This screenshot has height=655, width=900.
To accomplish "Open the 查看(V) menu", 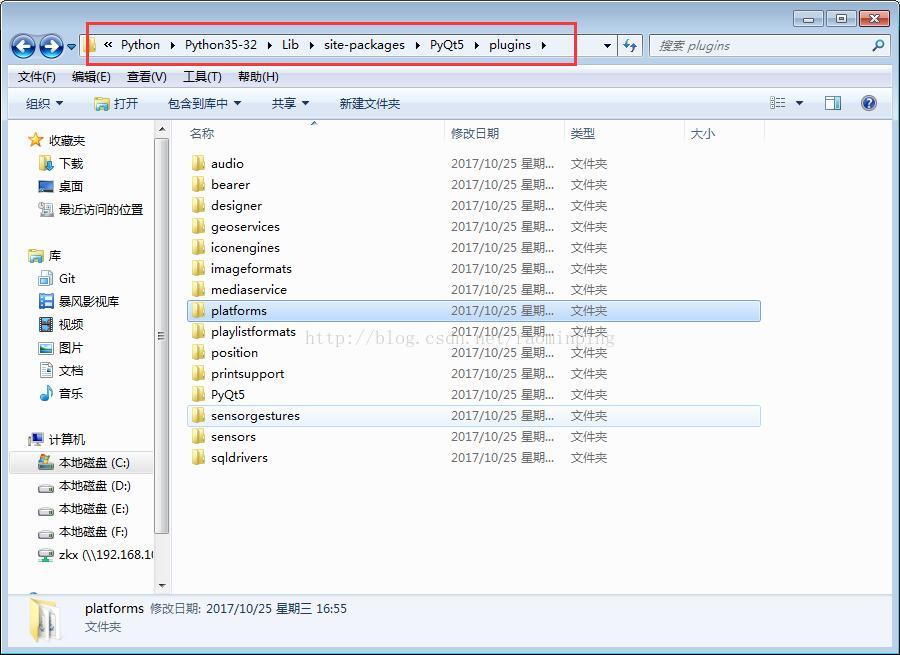I will tap(146, 77).
